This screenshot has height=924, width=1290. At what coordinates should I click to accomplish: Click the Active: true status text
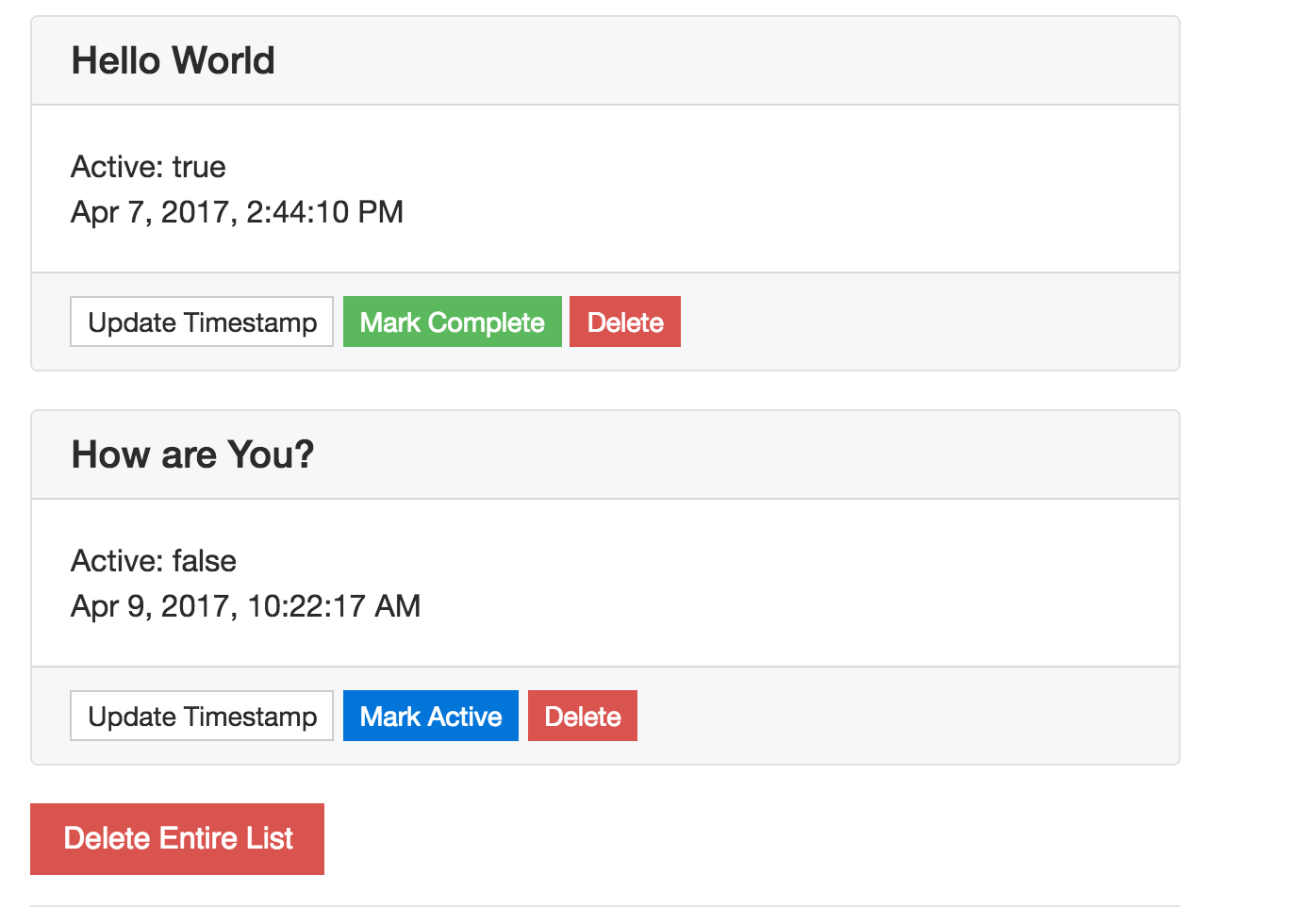pyautogui.click(x=148, y=167)
